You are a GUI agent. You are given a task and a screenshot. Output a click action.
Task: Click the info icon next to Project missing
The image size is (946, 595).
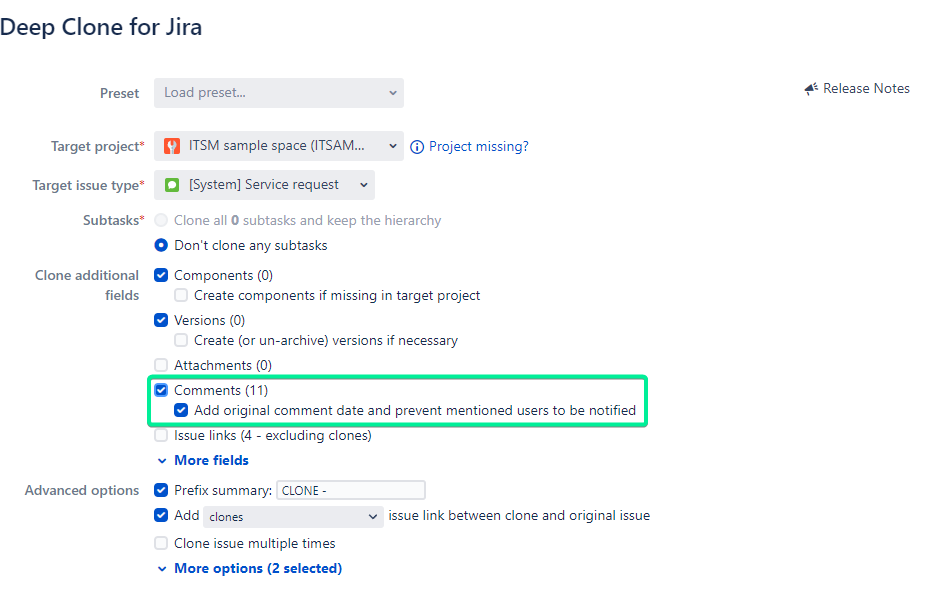click(x=416, y=146)
